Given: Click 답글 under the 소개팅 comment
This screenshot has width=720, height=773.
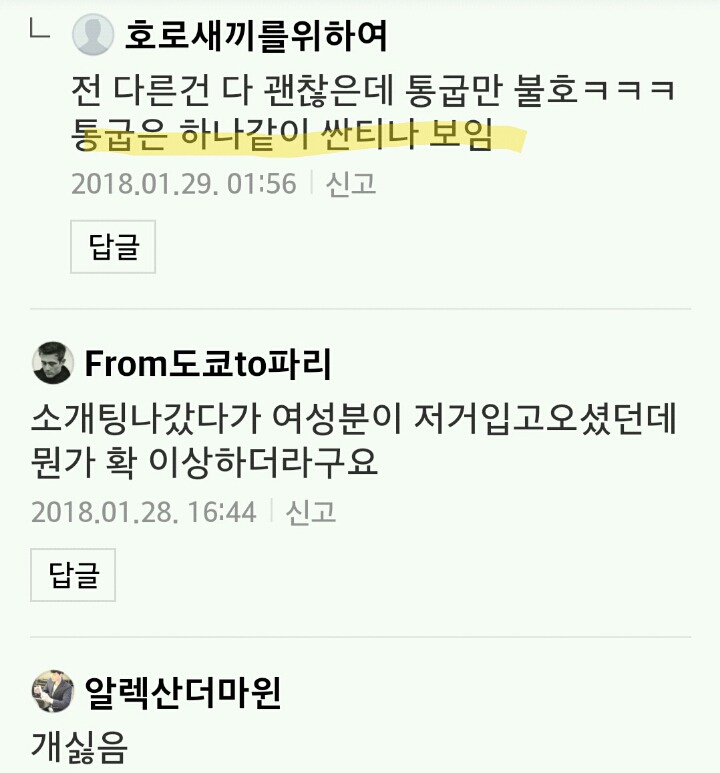Looking at the screenshot, I should point(73,575).
